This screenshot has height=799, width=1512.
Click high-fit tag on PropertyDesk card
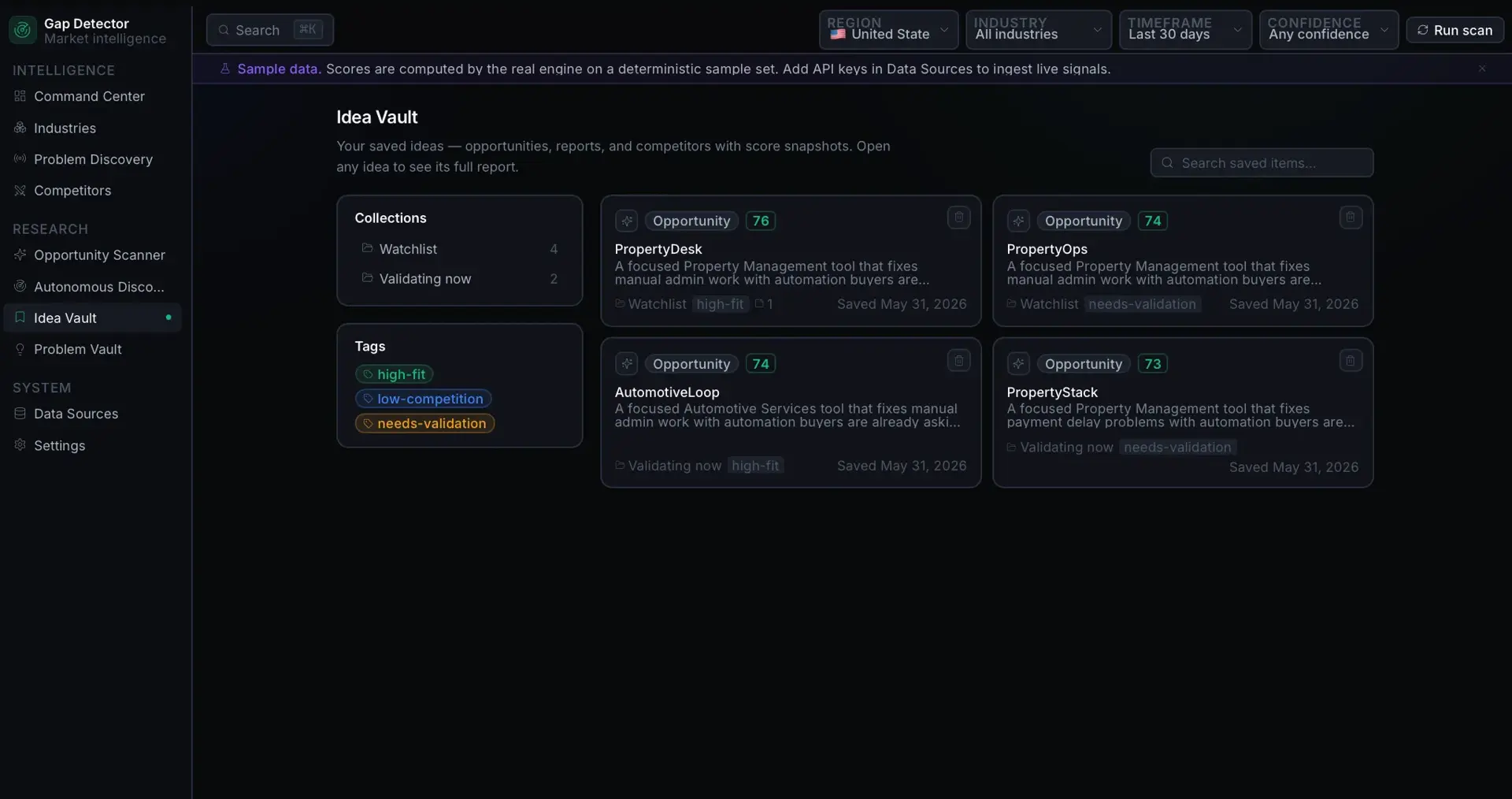[x=720, y=304]
